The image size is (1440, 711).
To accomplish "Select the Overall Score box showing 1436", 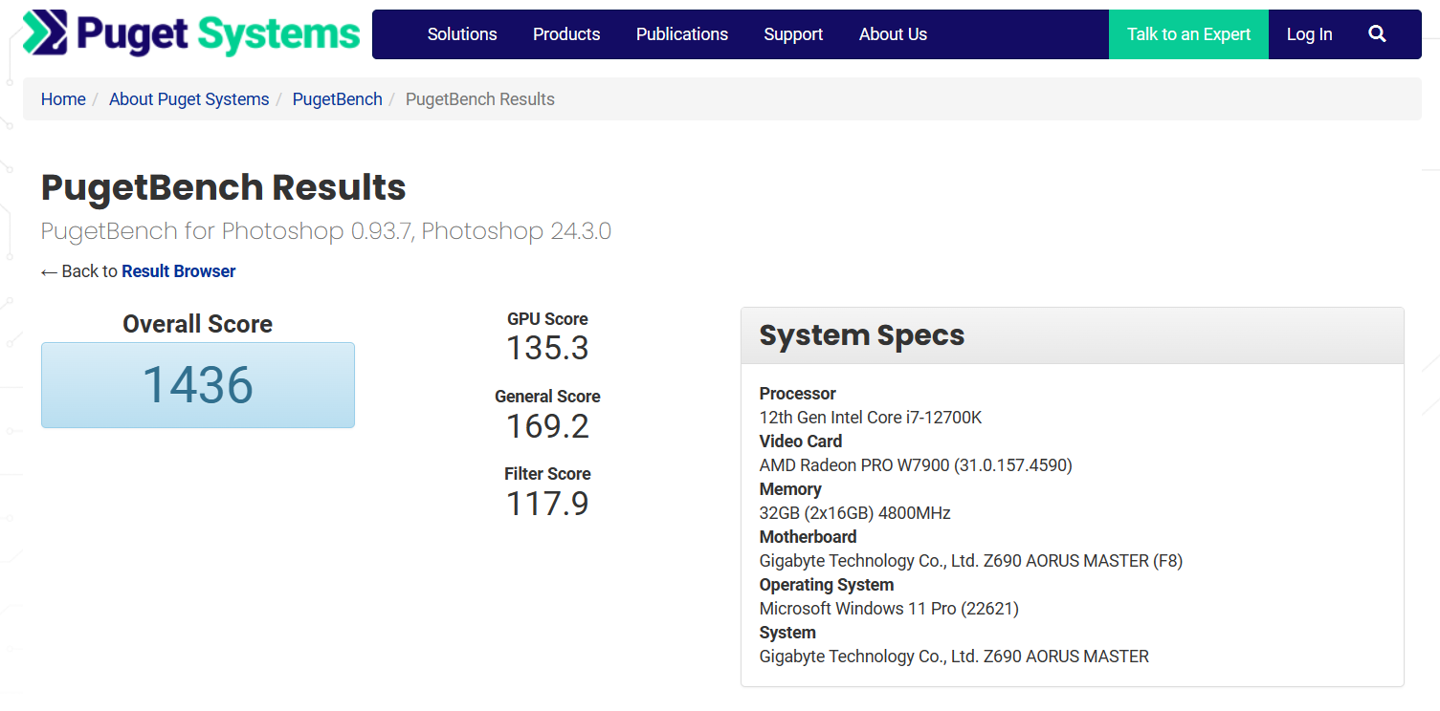I will 197,385.
